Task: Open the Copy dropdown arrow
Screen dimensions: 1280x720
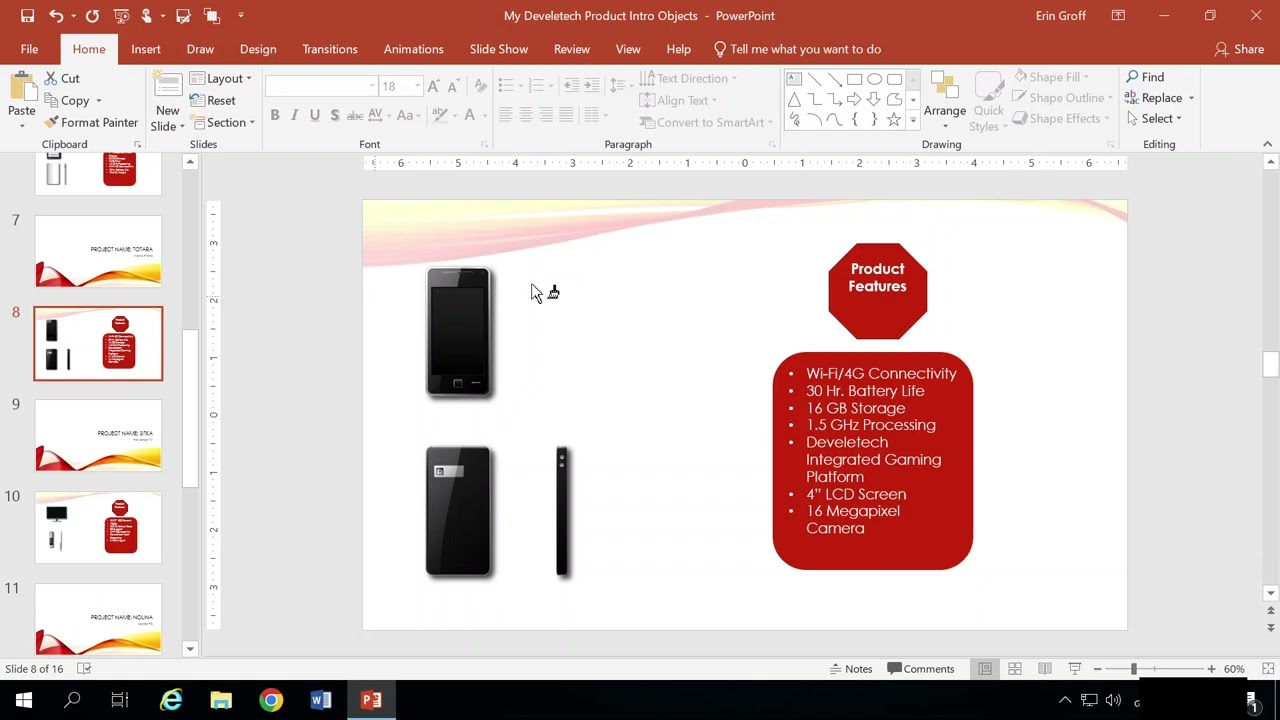Action: click(98, 101)
